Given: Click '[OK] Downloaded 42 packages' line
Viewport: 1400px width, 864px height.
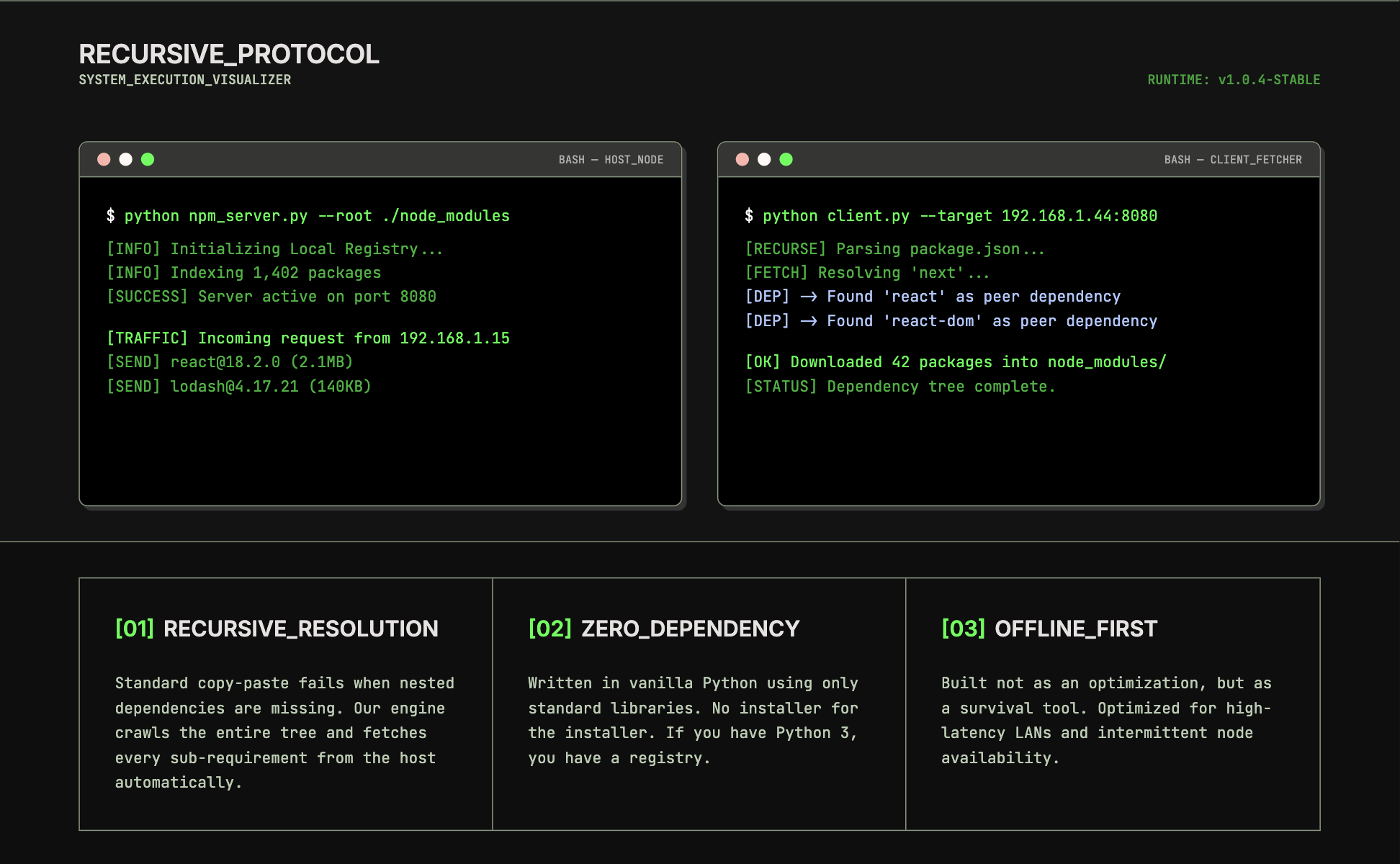Looking at the screenshot, I should [x=956, y=362].
